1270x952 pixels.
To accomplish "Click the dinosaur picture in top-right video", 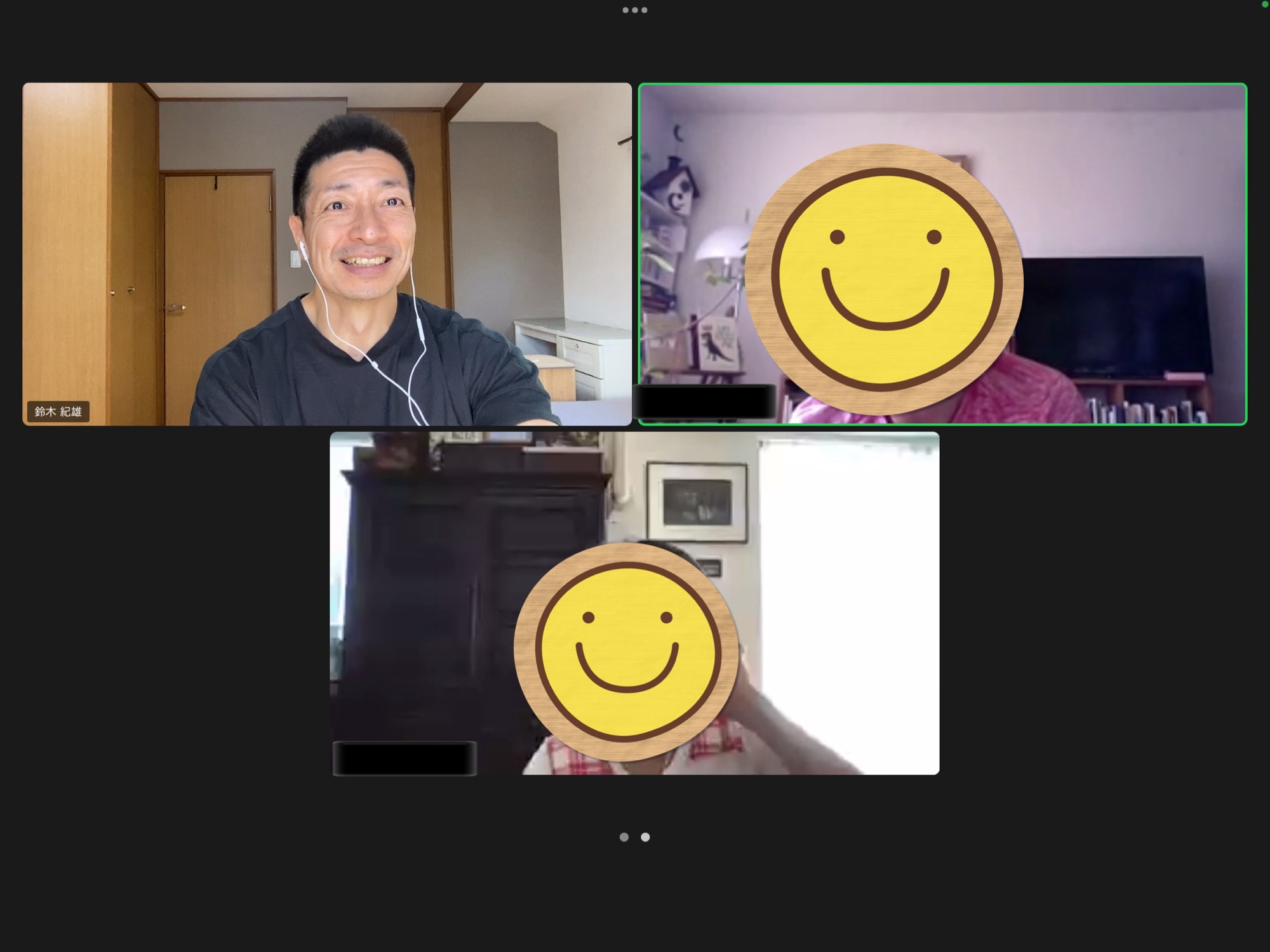I will [x=718, y=344].
